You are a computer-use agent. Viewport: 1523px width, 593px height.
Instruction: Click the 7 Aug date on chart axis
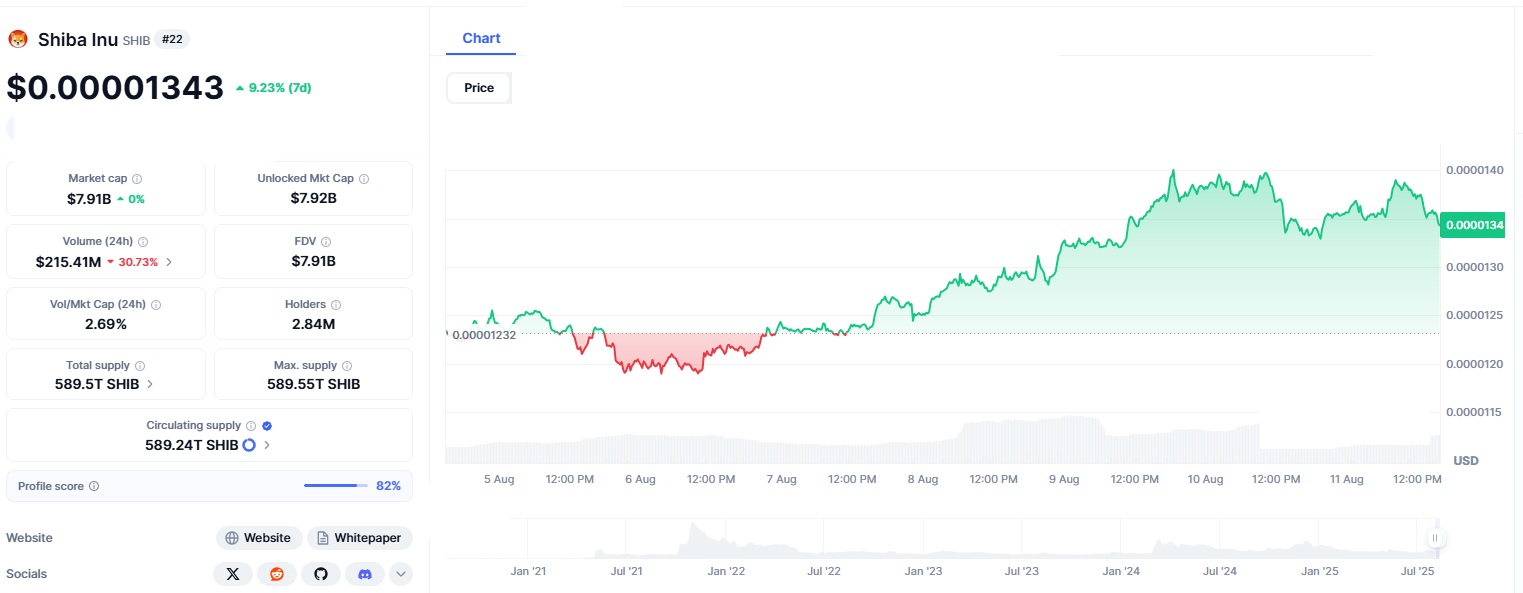pyautogui.click(x=781, y=480)
